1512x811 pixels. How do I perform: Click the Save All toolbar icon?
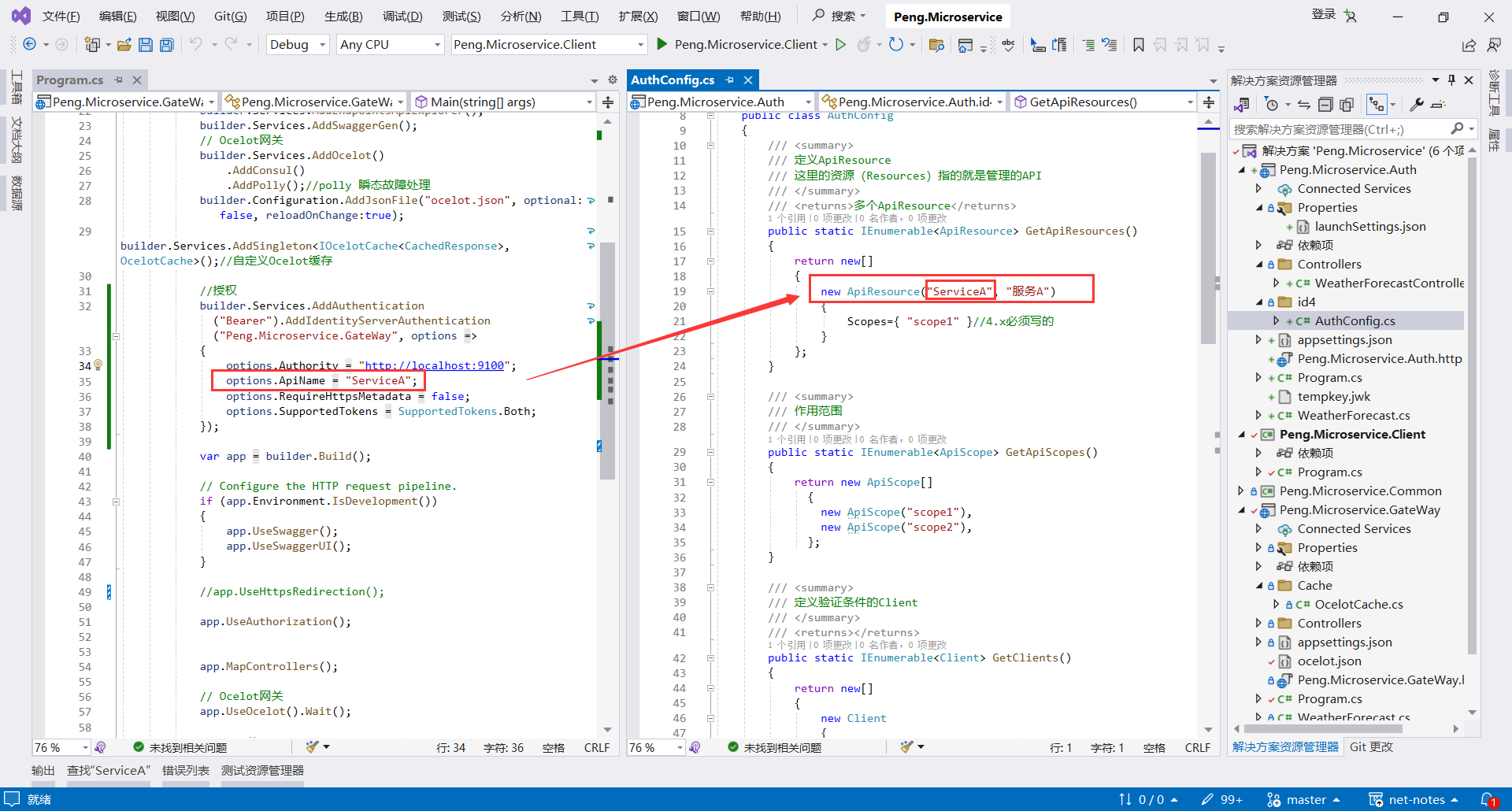[166, 45]
